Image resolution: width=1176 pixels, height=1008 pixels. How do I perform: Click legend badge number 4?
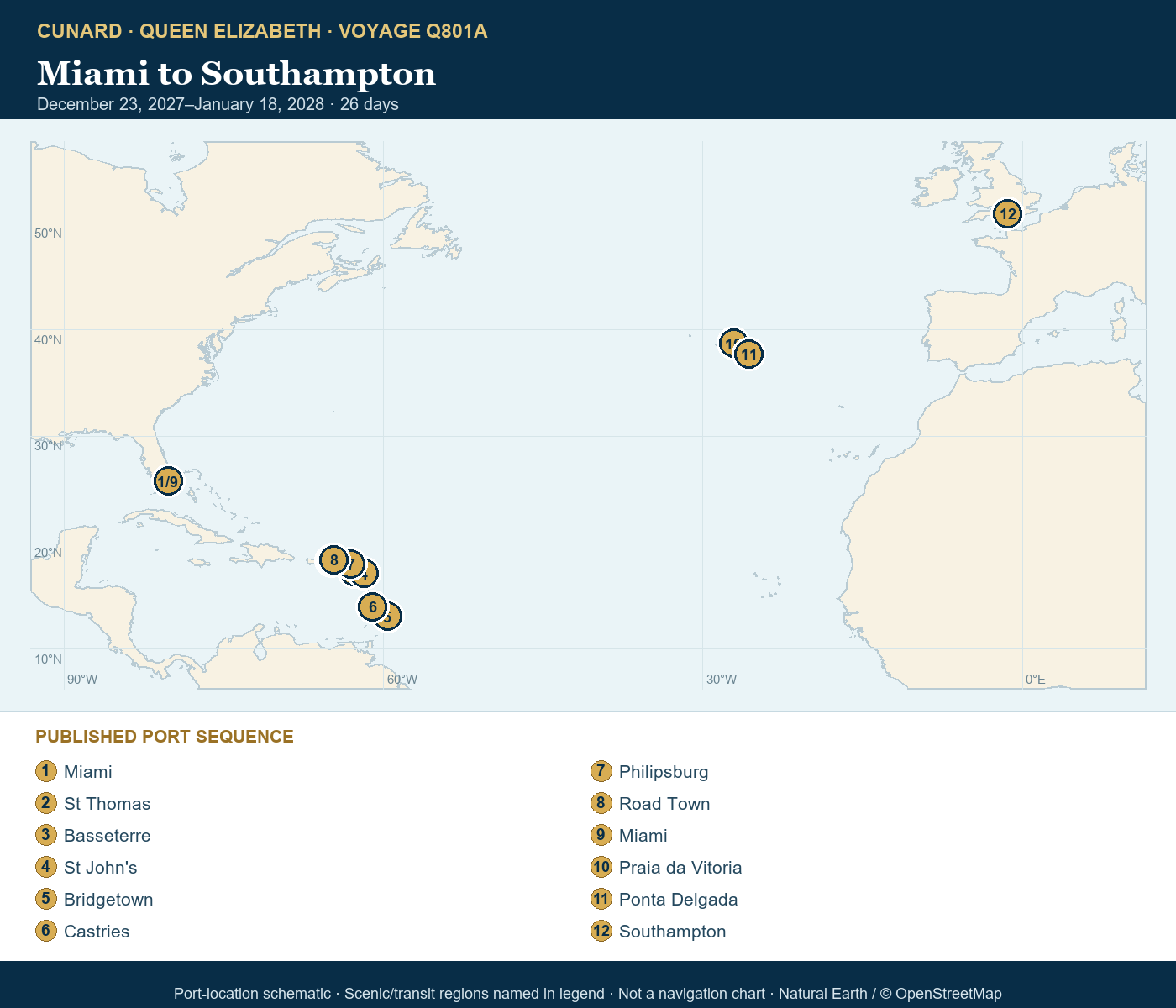tap(46, 867)
